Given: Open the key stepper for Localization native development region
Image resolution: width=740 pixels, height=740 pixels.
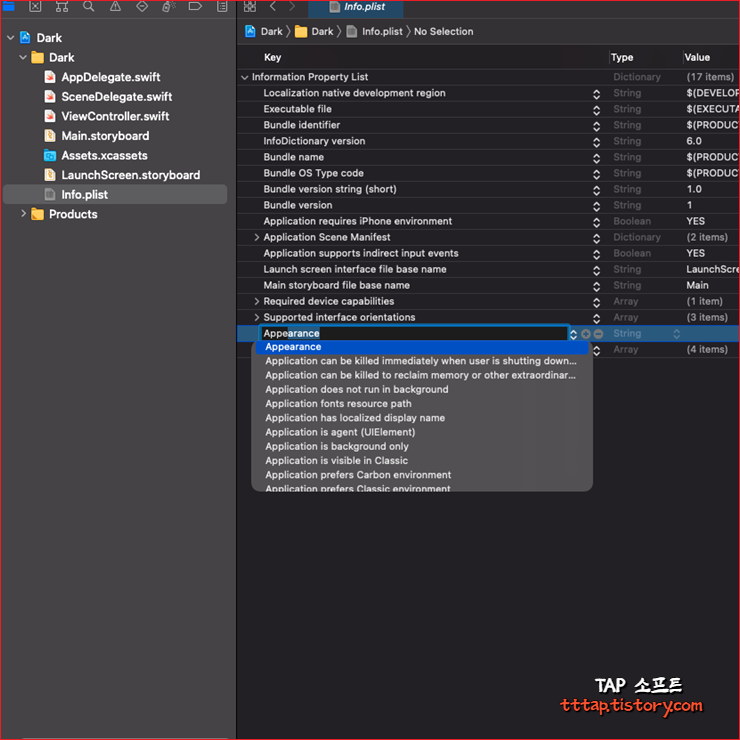Looking at the screenshot, I should [x=597, y=94].
